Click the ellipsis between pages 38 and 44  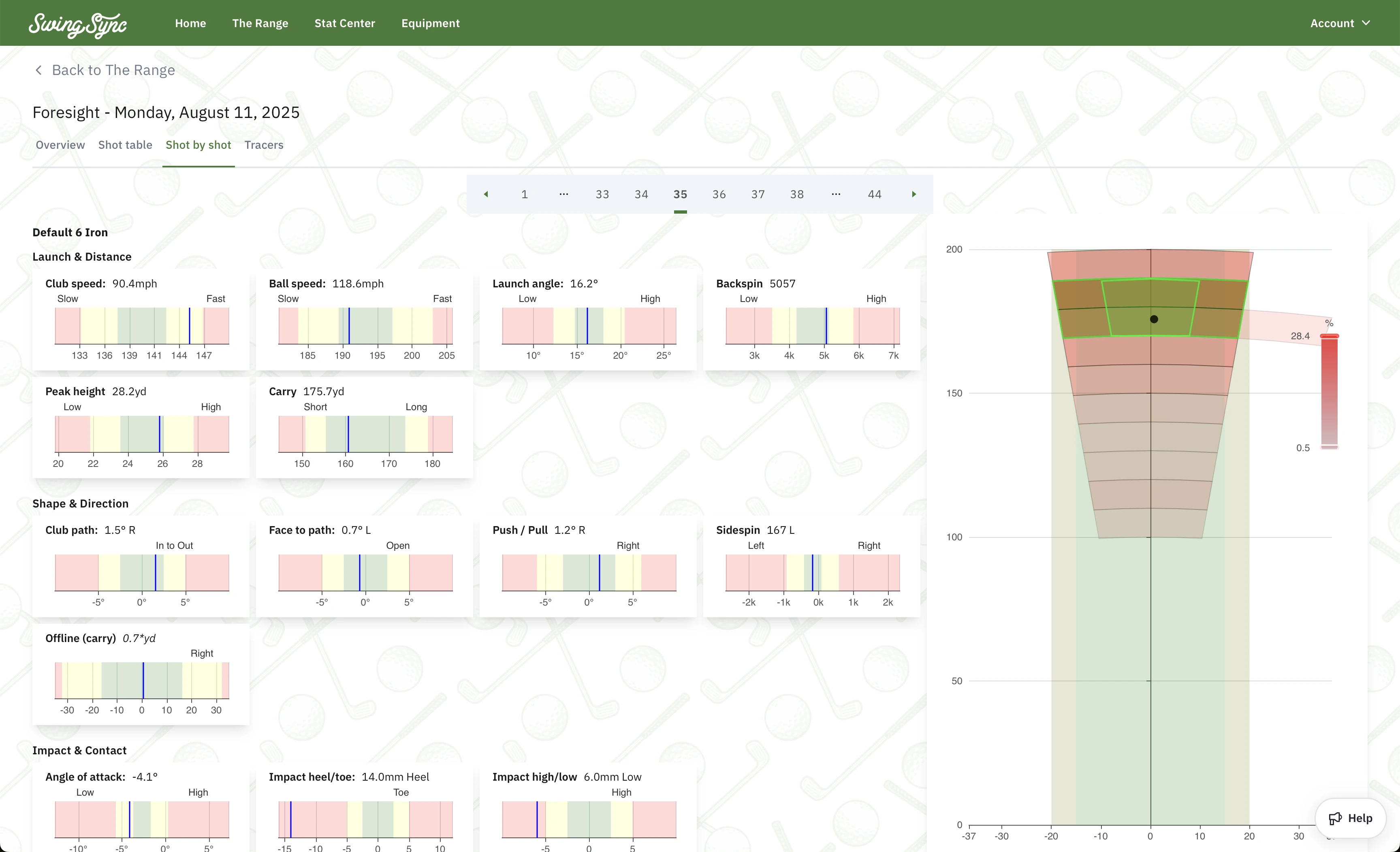point(835,194)
